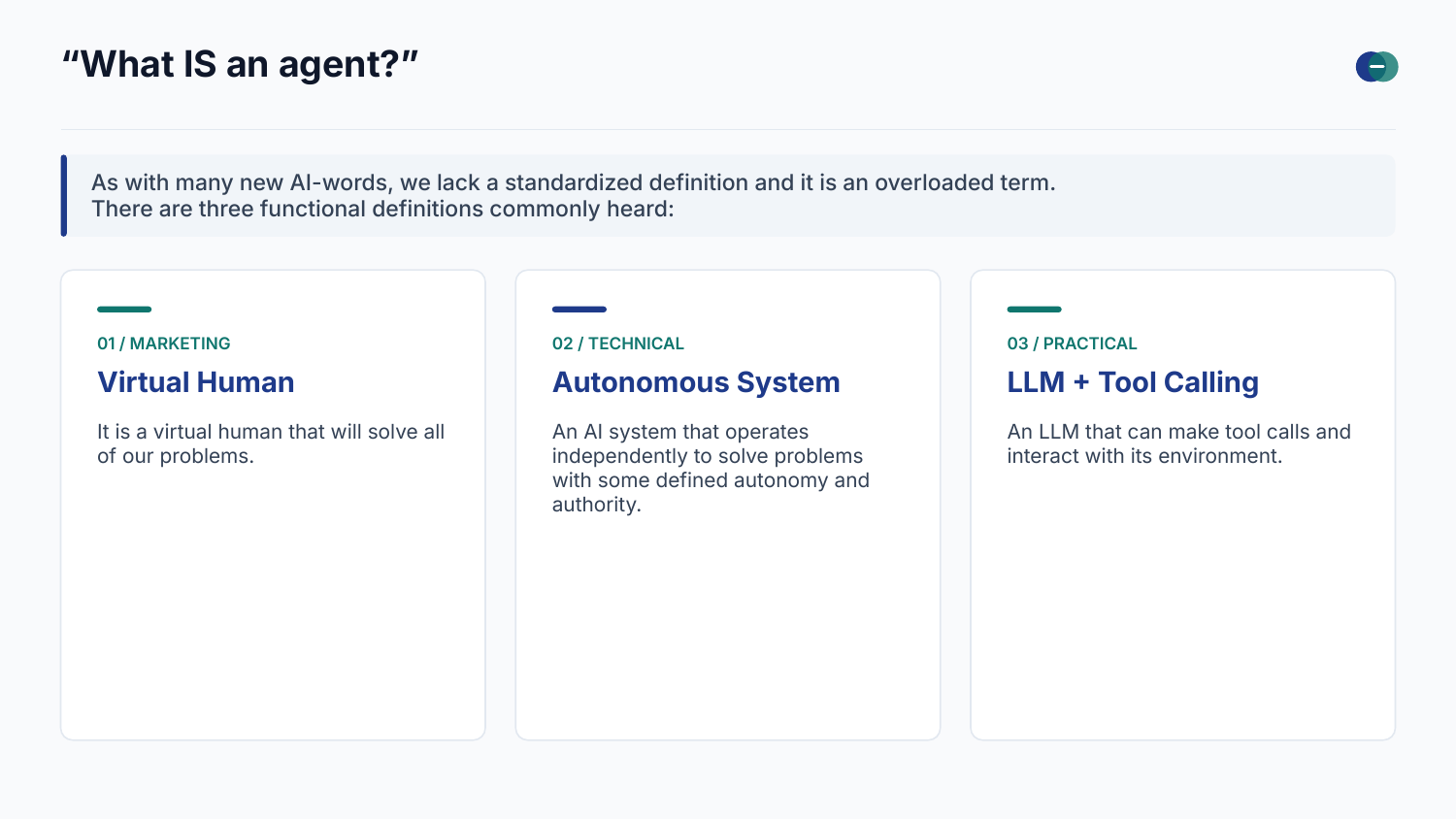This screenshot has height=819, width=1456.
Task: Click the "LLM + Tool Calling" heading
Action: pyautogui.click(x=1133, y=382)
